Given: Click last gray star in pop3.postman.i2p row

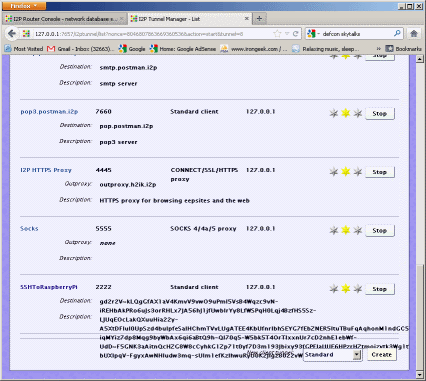Looking at the screenshot, I should click(x=358, y=113).
